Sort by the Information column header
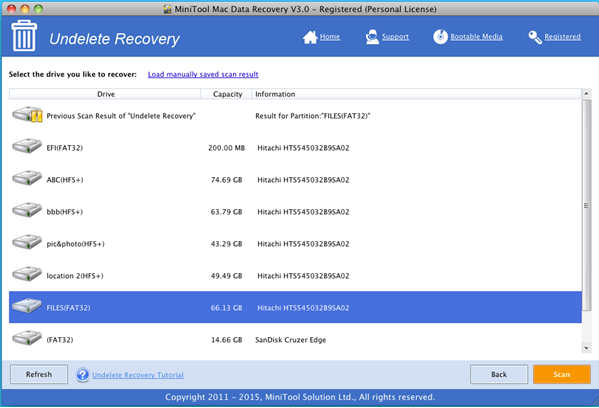Viewport: 599px width, 408px height. (416, 94)
